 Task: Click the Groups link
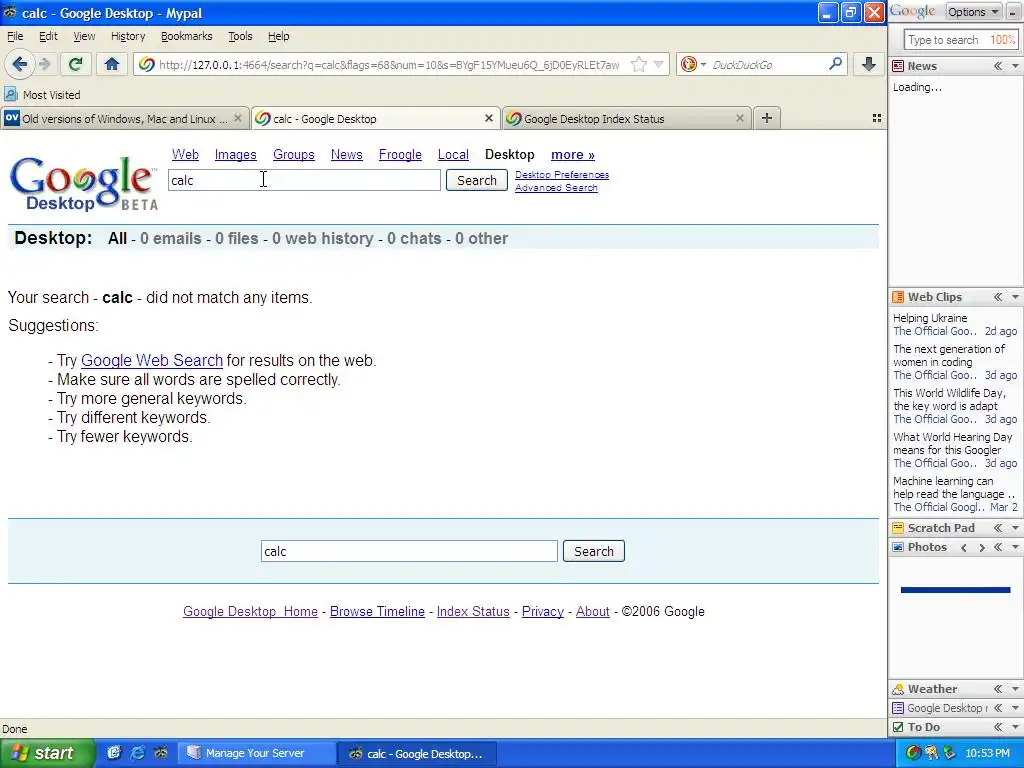coord(293,155)
